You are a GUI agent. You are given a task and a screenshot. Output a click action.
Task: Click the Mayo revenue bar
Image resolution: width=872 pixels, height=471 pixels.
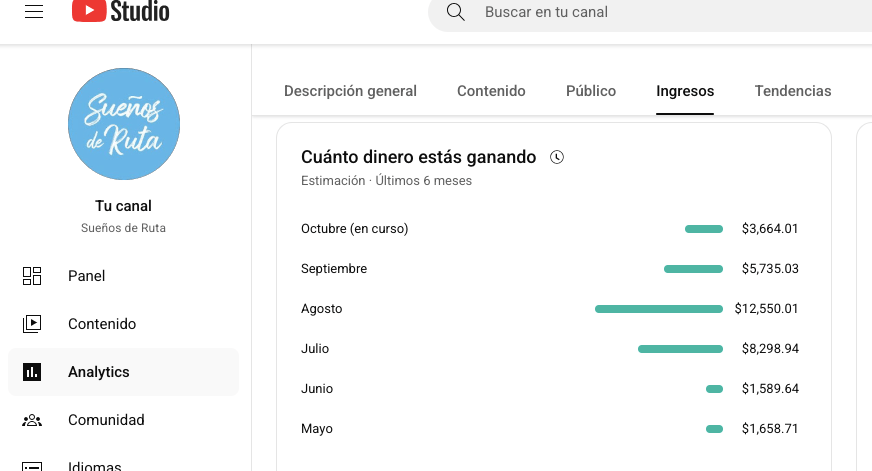tap(714, 429)
